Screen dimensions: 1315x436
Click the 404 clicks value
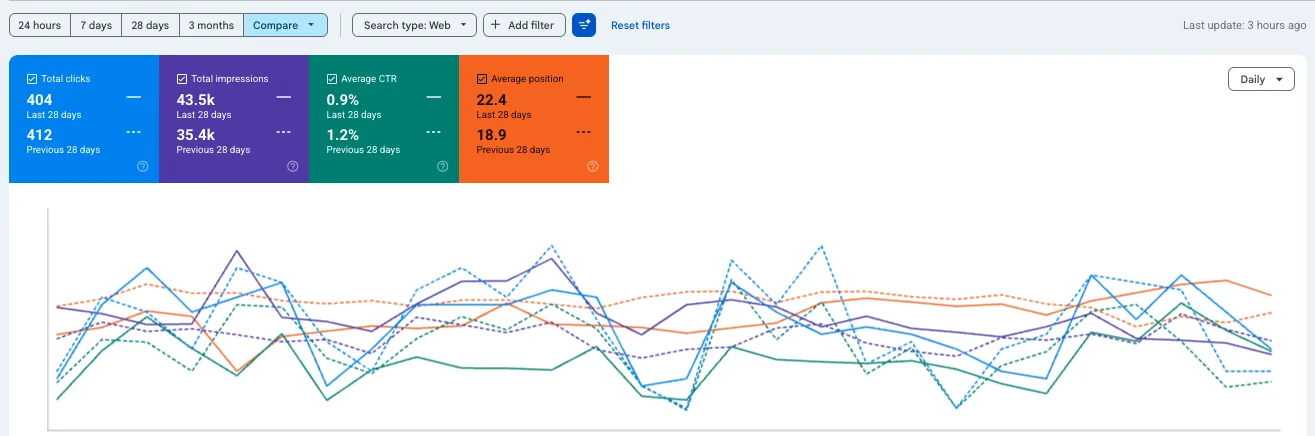40,99
